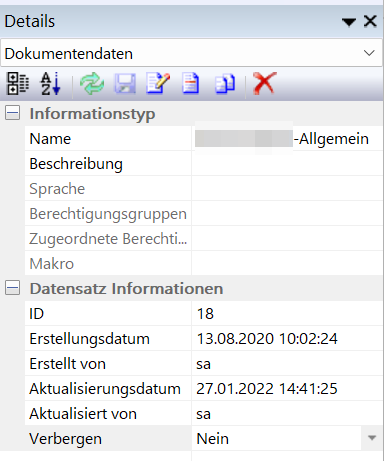Close the Details panel
The image size is (384, 461).
tap(370, 21)
